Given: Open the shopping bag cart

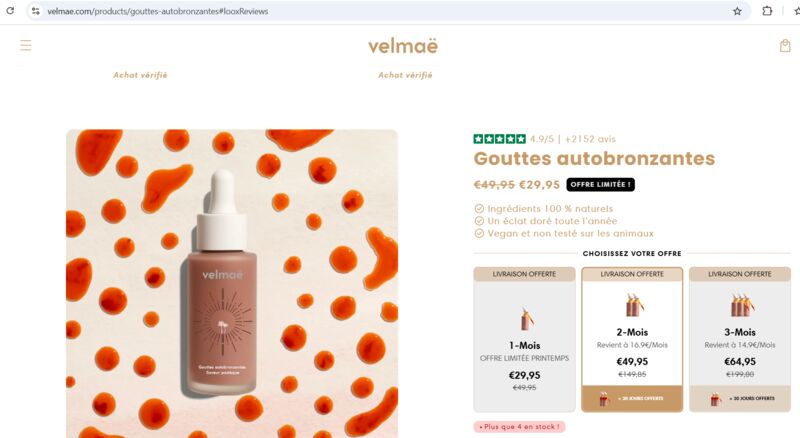Looking at the screenshot, I should click(785, 46).
